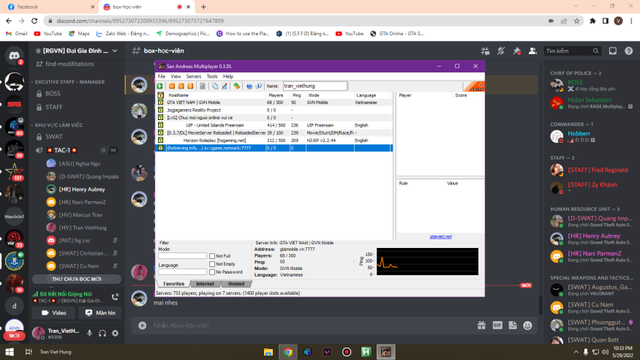The width and height of the screenshot is (640, 360).
Task: Collapse KHU VỰC LÀM VIỆC category
Action: [x=57, y=125]
